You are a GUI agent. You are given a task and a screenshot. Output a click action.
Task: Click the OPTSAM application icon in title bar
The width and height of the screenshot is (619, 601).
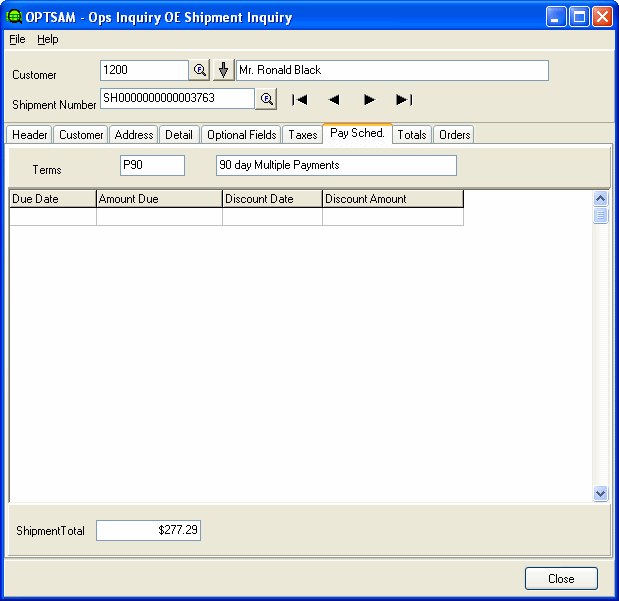click(14, 17)
